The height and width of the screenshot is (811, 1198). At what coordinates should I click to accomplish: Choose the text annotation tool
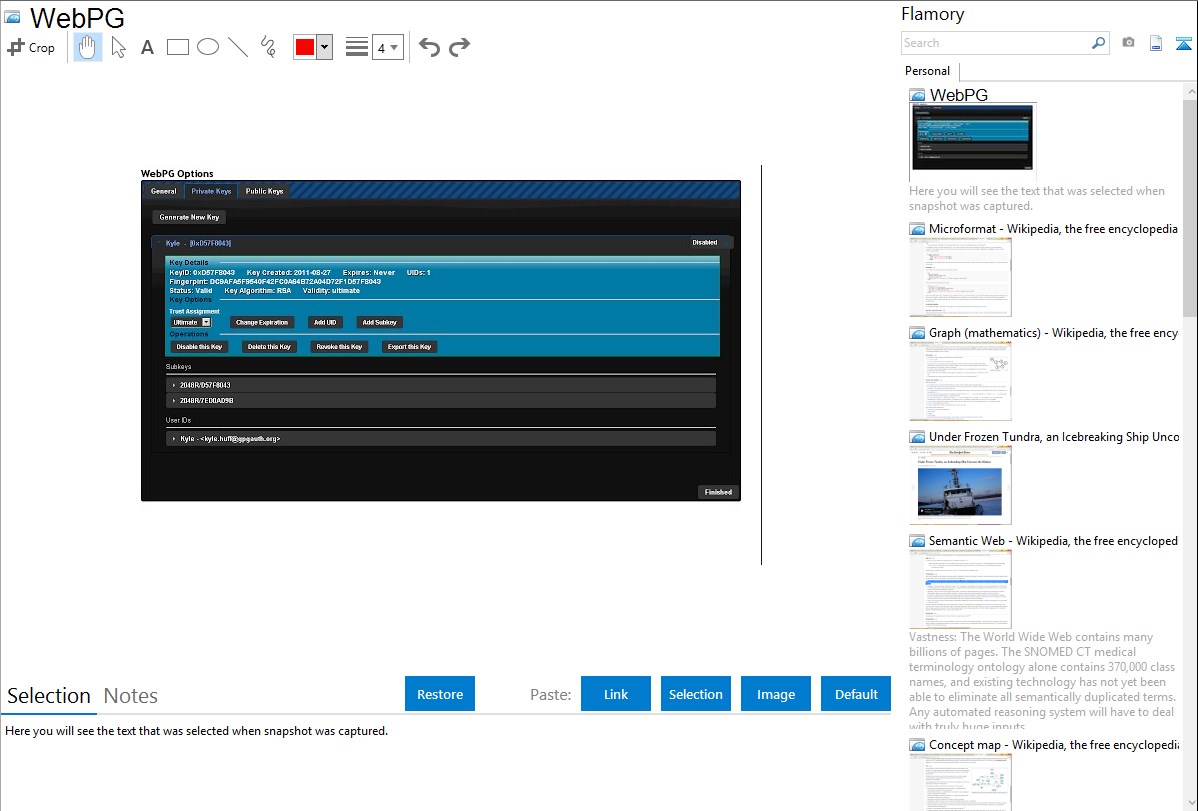[x=147, y=47]
